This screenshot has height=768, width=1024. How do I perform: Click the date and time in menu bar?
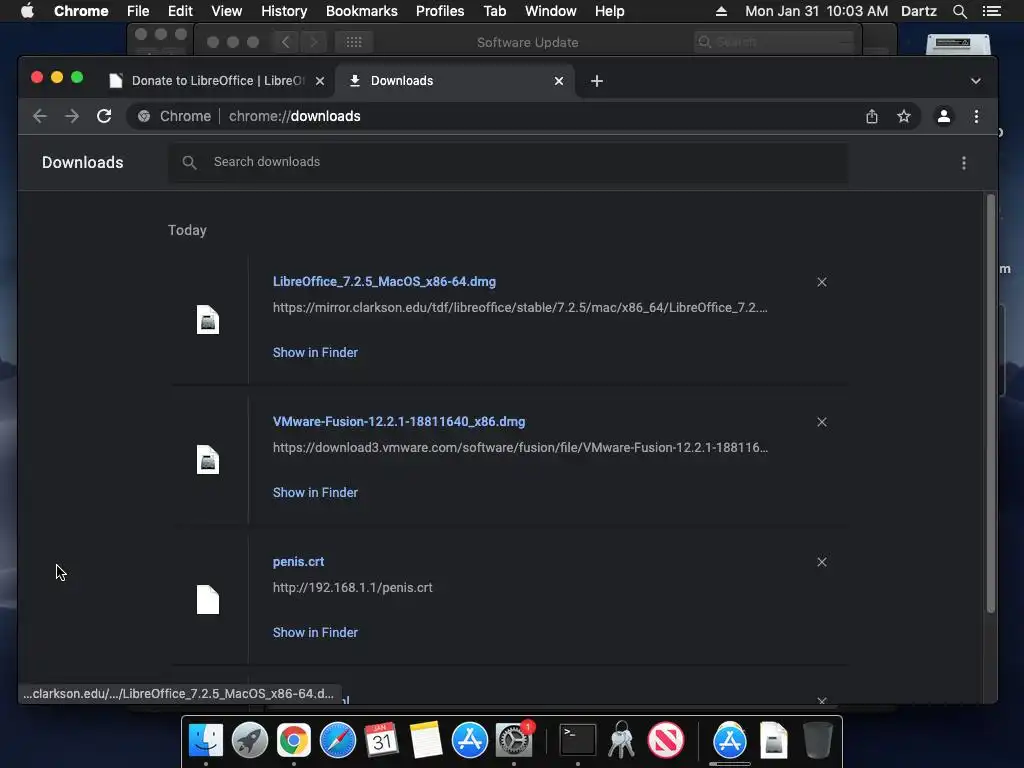(816, 11)
